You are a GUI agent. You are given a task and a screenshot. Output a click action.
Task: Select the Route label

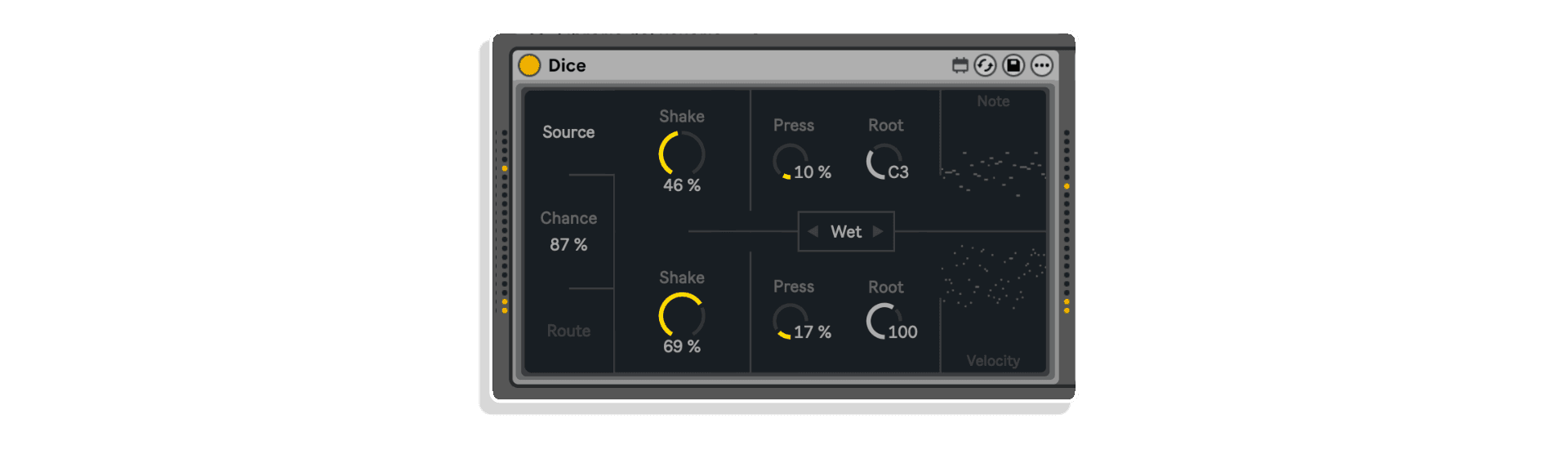pos(568,331)
